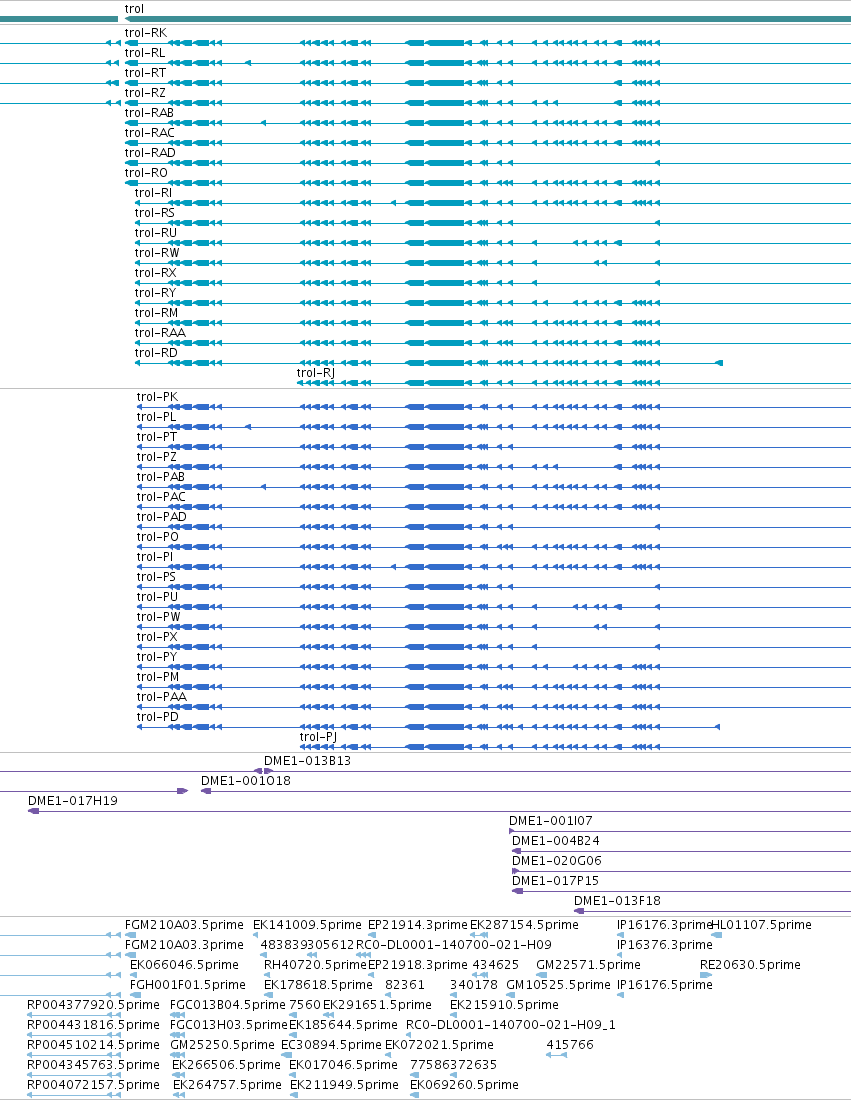The width and height of the screenshot is (851, 1100).
Task: Click trol-PD protein label
Action: [x=158, y=717]
